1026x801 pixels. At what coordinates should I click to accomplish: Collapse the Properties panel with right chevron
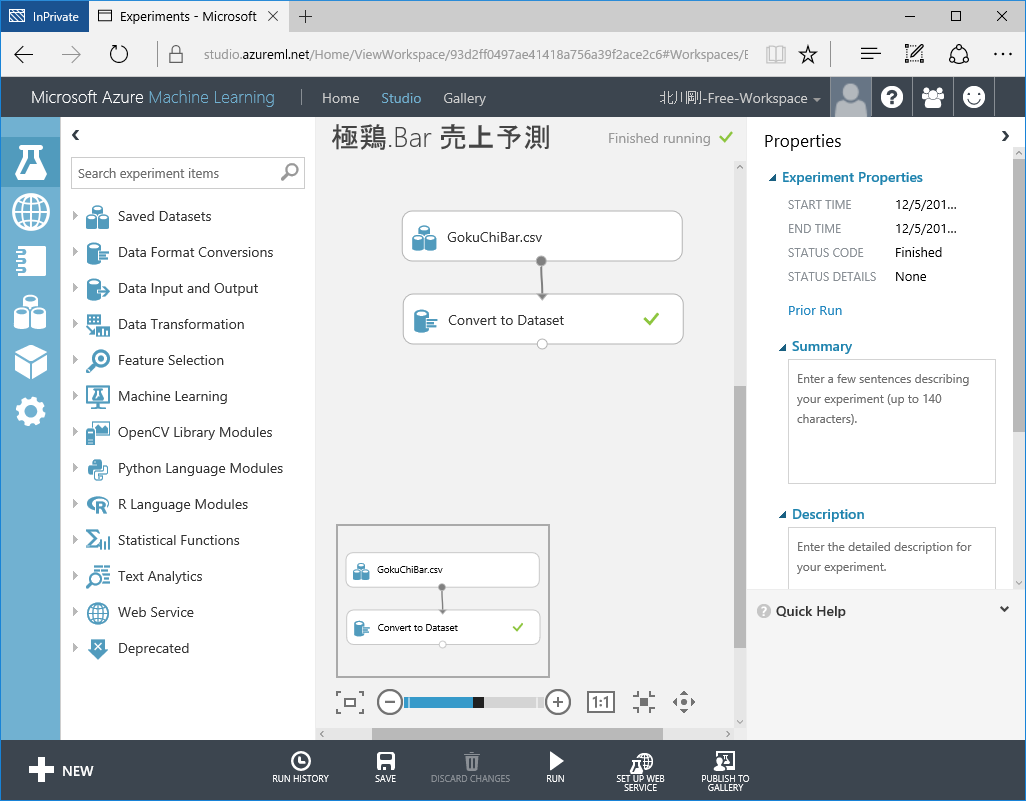pos(1005,136)
